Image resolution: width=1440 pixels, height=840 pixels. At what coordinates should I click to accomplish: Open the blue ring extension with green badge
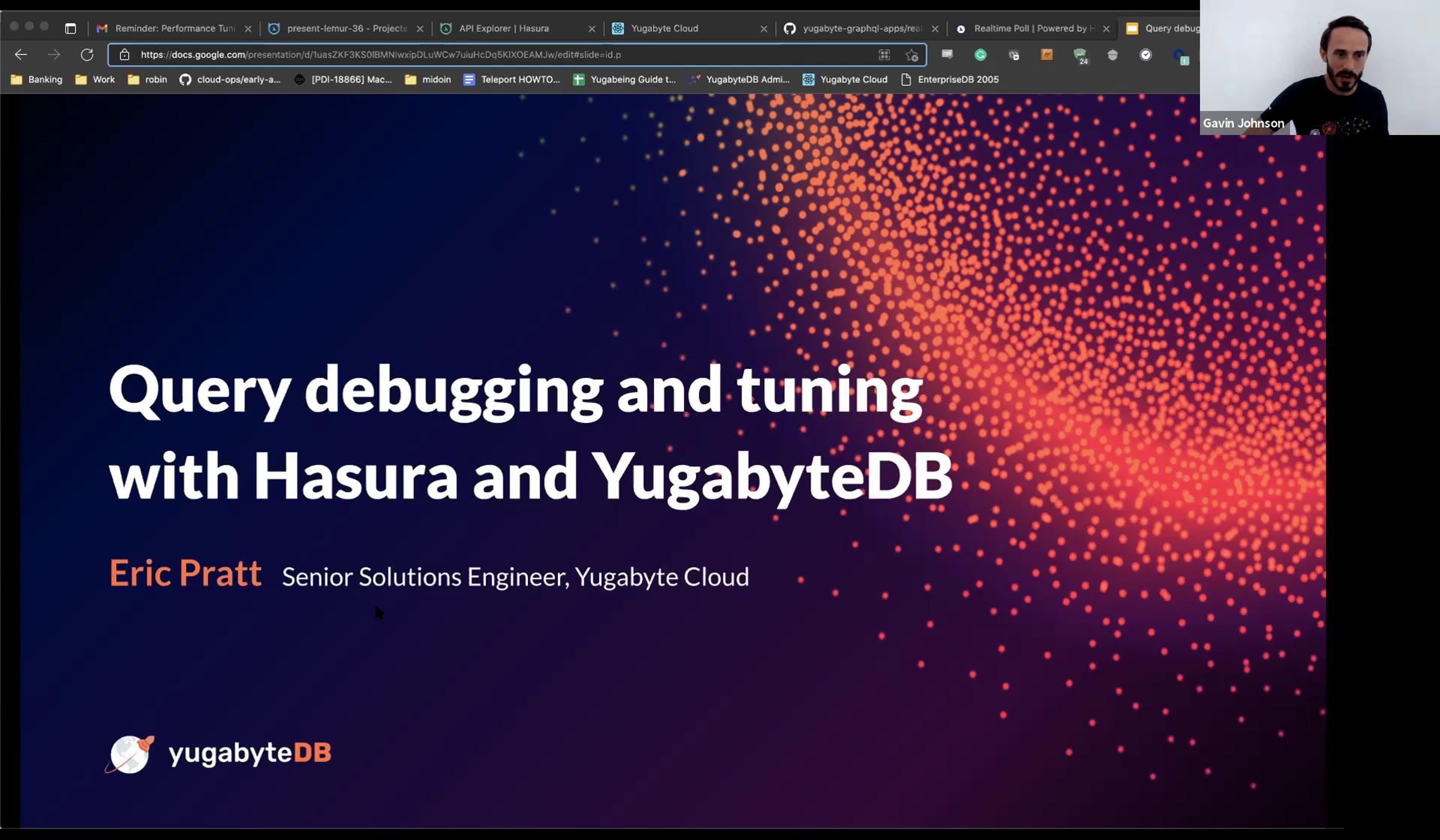1180,56
